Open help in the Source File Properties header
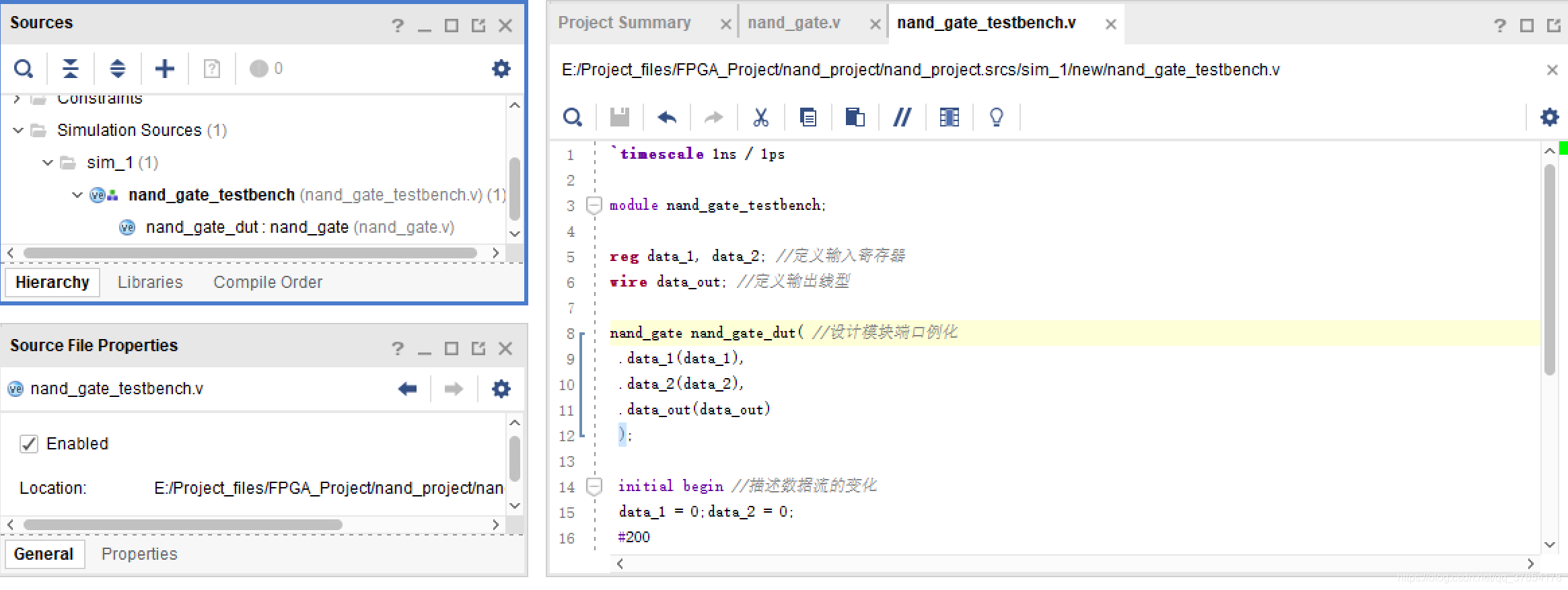Image resolution: width=1568 pixels, height=590 pixels. point(398,348)
